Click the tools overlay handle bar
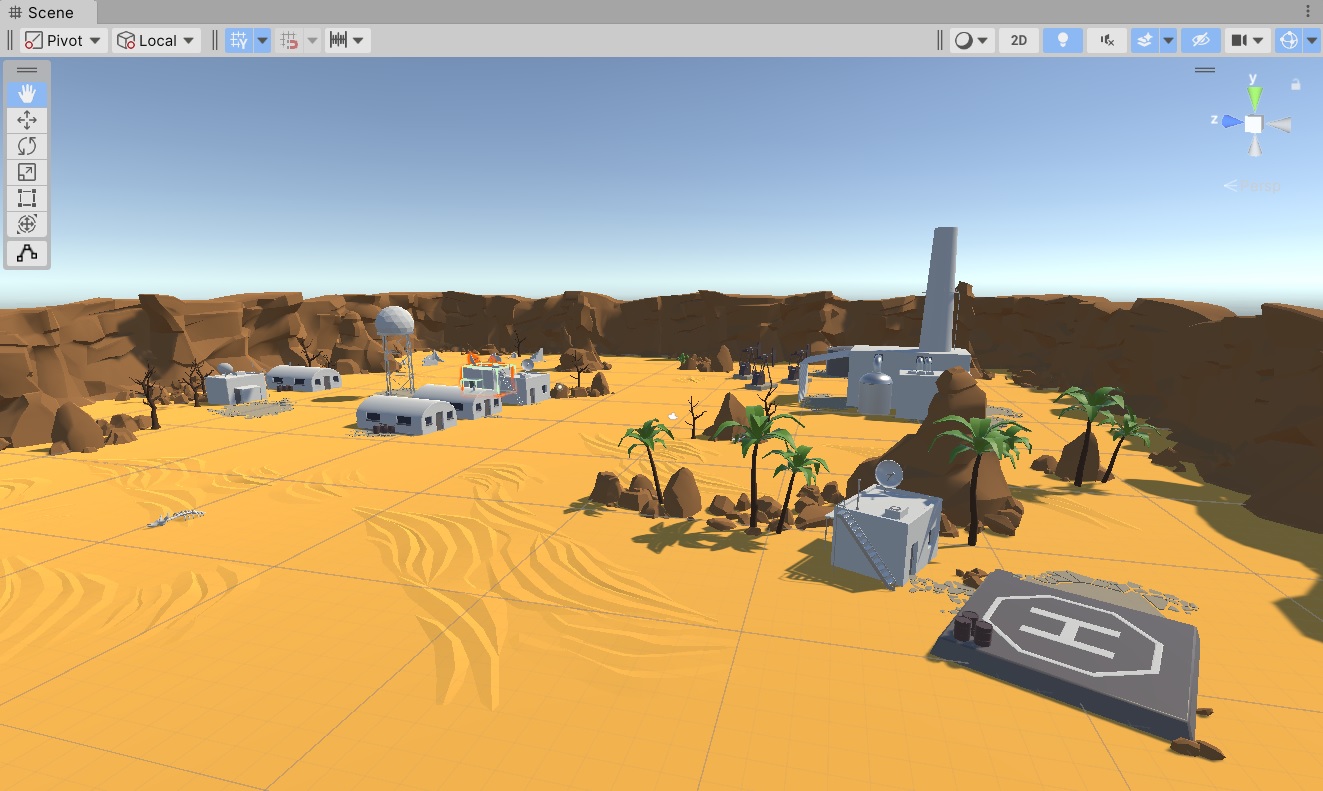The image size is (1323, 791). click(27, 70)
